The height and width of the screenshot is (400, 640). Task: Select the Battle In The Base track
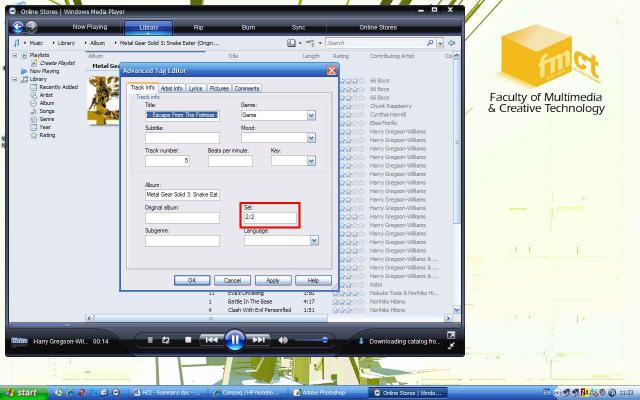pyautogui.click(x=250, y=302)
